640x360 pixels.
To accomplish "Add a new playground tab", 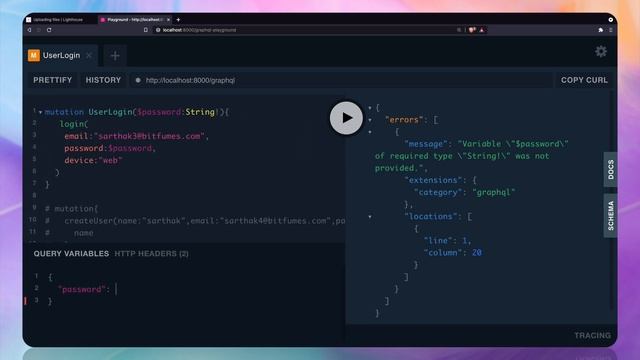I will 115,56.
